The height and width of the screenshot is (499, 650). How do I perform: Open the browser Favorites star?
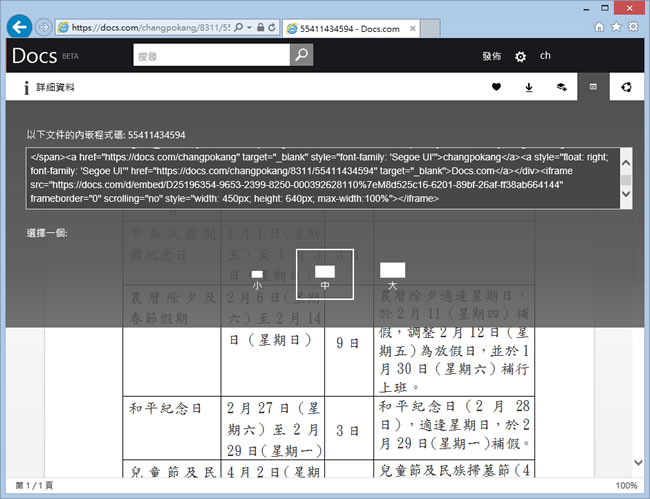coord(616,27)
